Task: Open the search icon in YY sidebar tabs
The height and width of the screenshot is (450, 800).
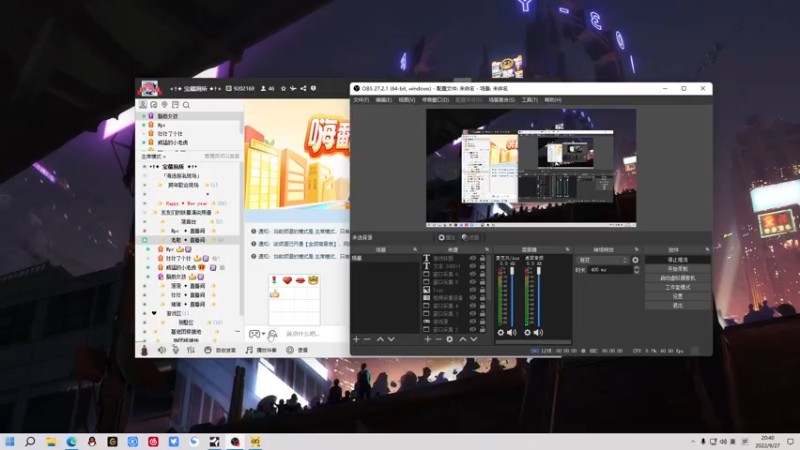Action: 186,105
